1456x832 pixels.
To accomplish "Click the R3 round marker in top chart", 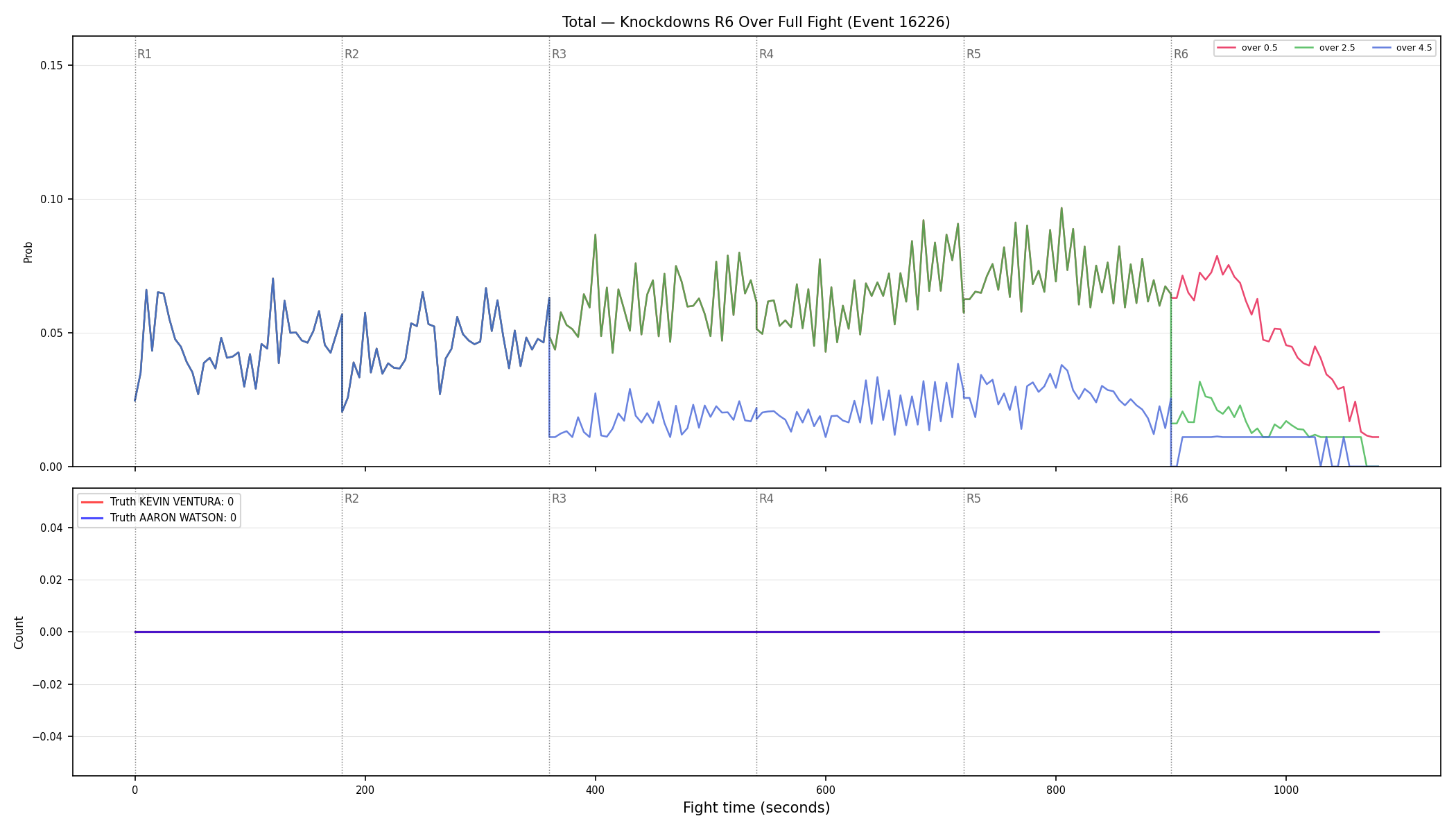I will click(559, 54).
